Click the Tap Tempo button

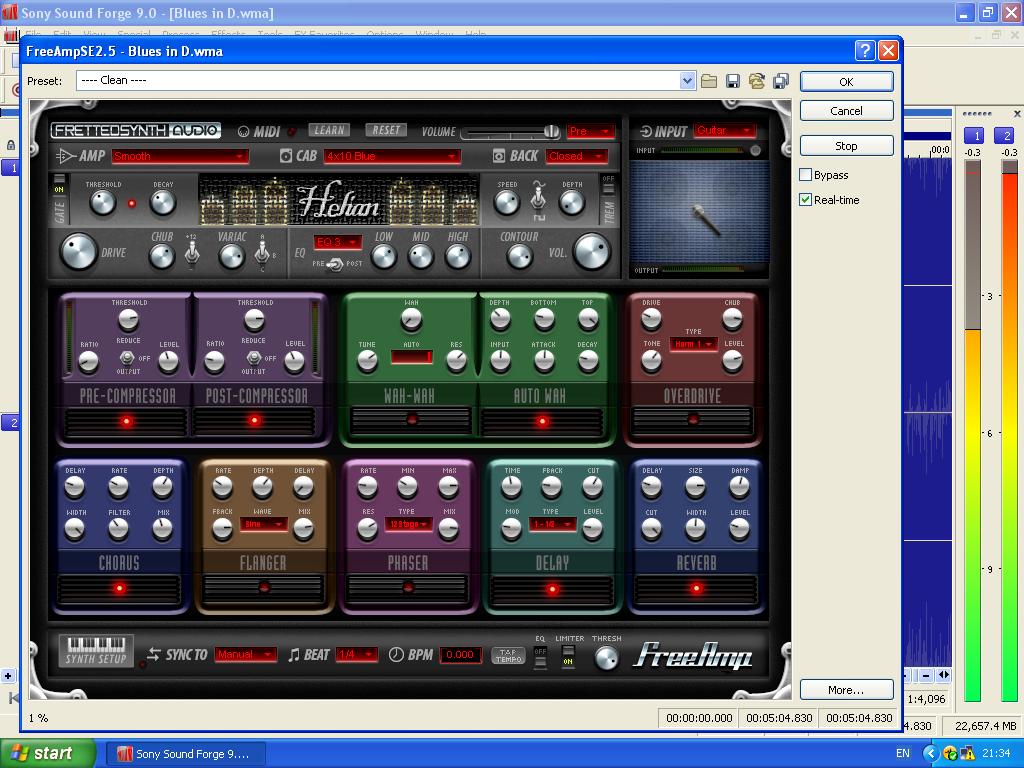pyautogui.click(x=508, y=655)
